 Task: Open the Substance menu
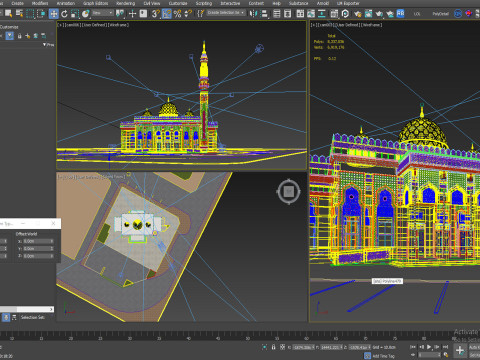point(298,3)
